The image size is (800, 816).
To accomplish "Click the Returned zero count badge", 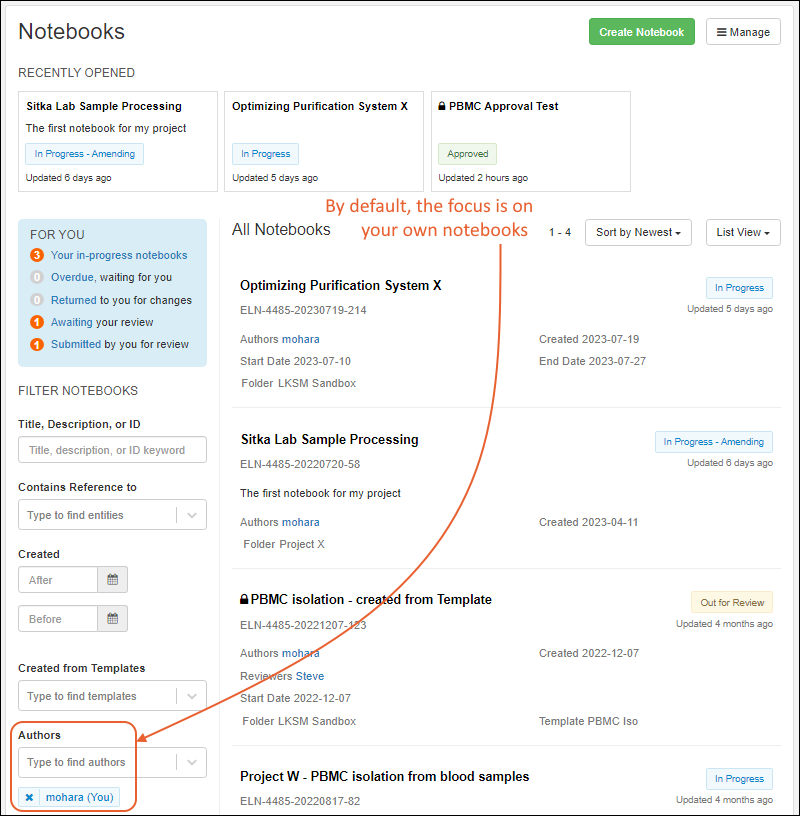I will [x=37, y=300].
